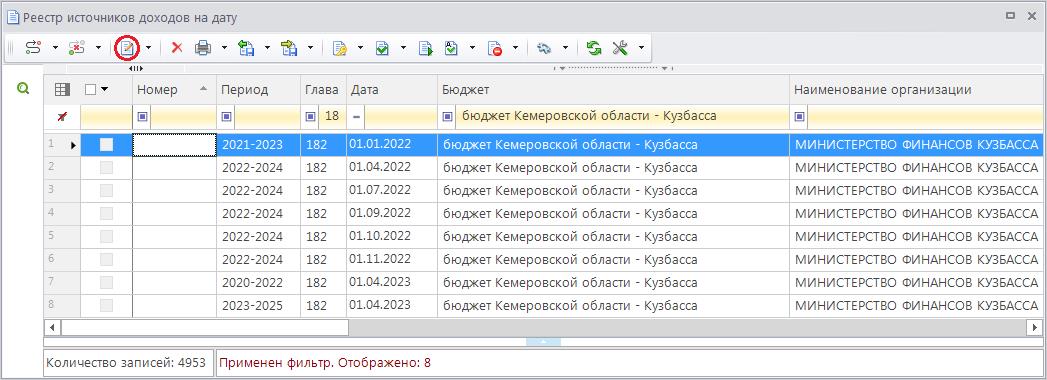Click the document with red stop icon
Viewport: 1047px width, 380px height.
coord(495,48)
